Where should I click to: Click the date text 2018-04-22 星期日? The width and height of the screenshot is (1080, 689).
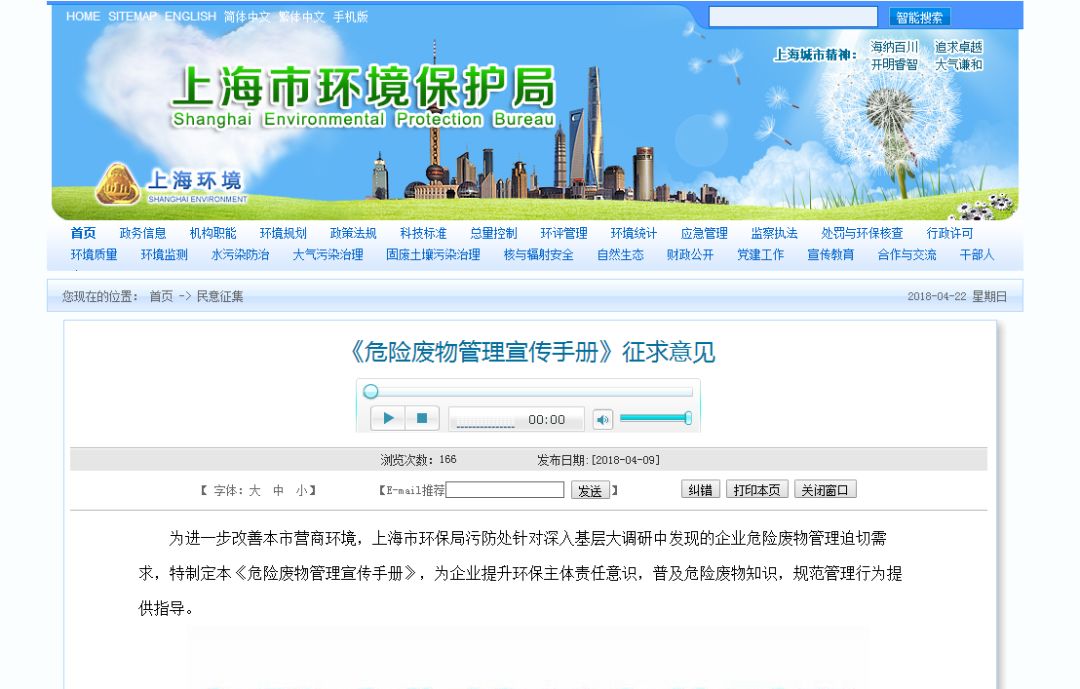[957, 296]
